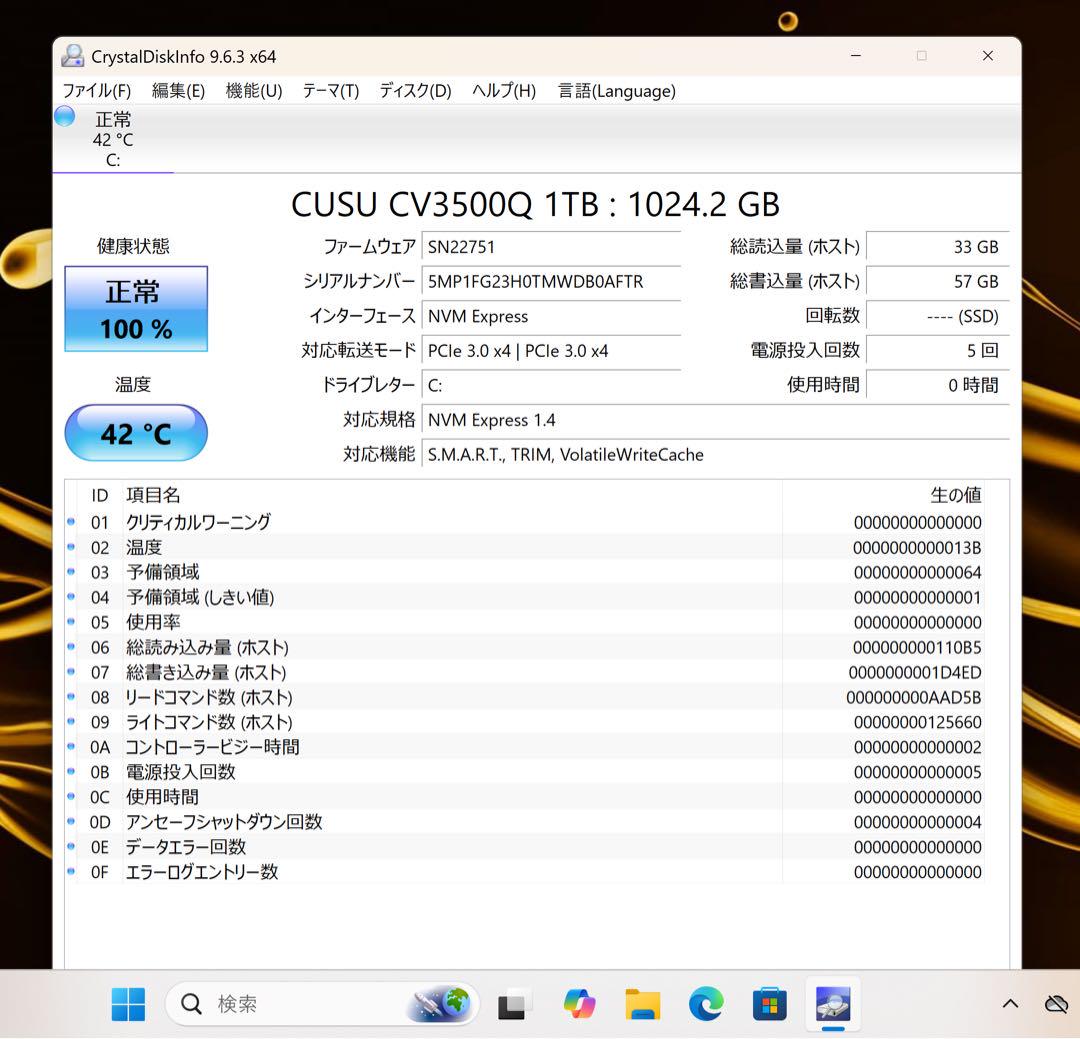Click the interface field NVM Express
Image resolution: width=1080 pixels, height=1039 pixels.
coord(551,316)
